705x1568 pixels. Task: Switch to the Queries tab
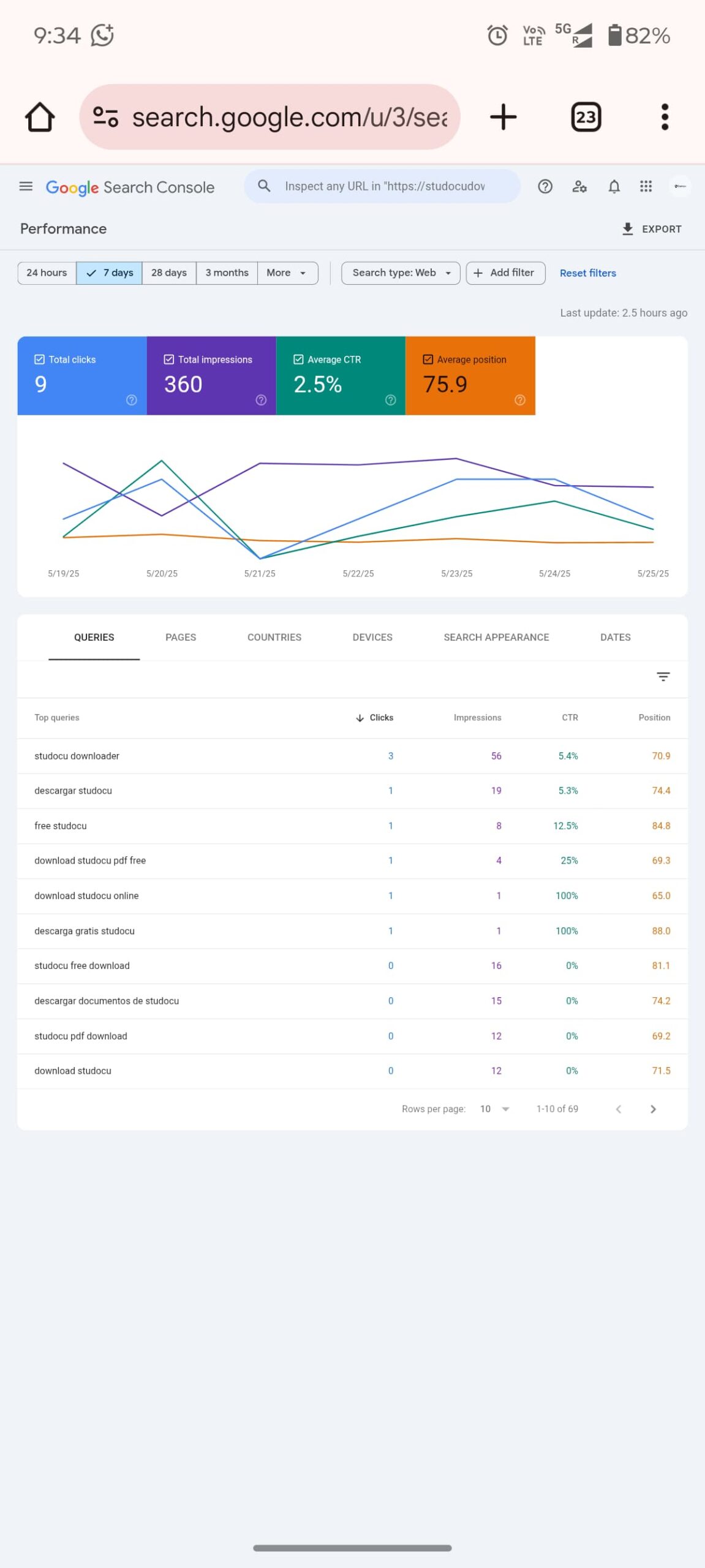(94, 637)
